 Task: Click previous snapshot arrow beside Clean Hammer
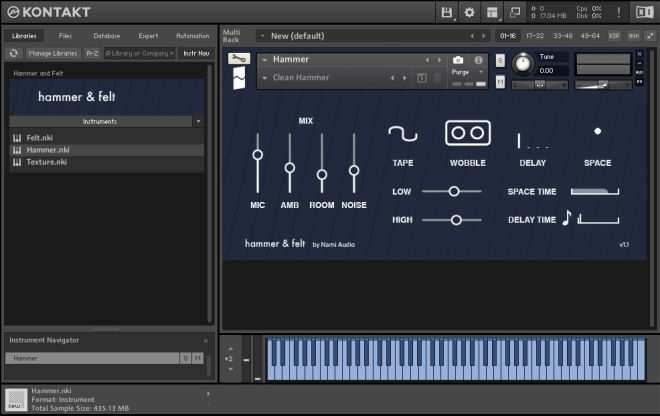click(x=392, y=78)
